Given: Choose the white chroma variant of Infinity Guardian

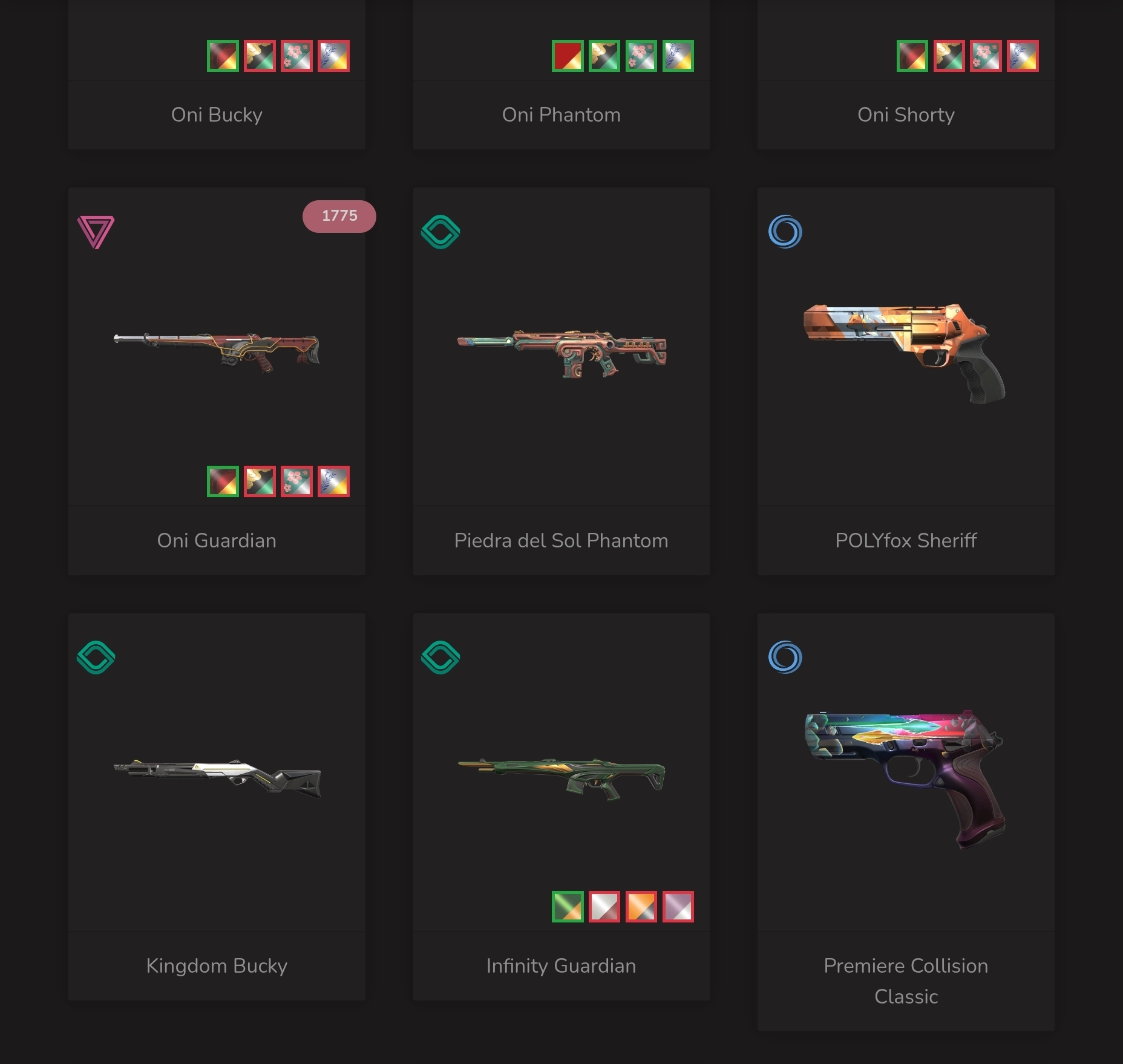Looking at the screenshot, I should (604, 907).
